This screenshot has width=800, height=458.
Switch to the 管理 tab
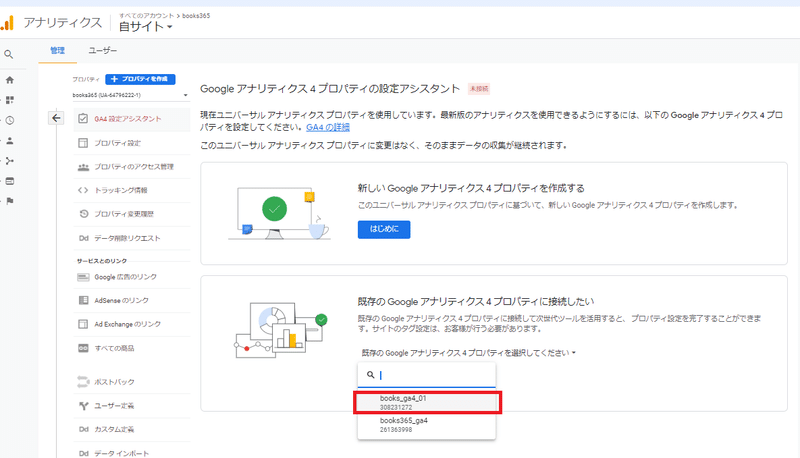57,50
